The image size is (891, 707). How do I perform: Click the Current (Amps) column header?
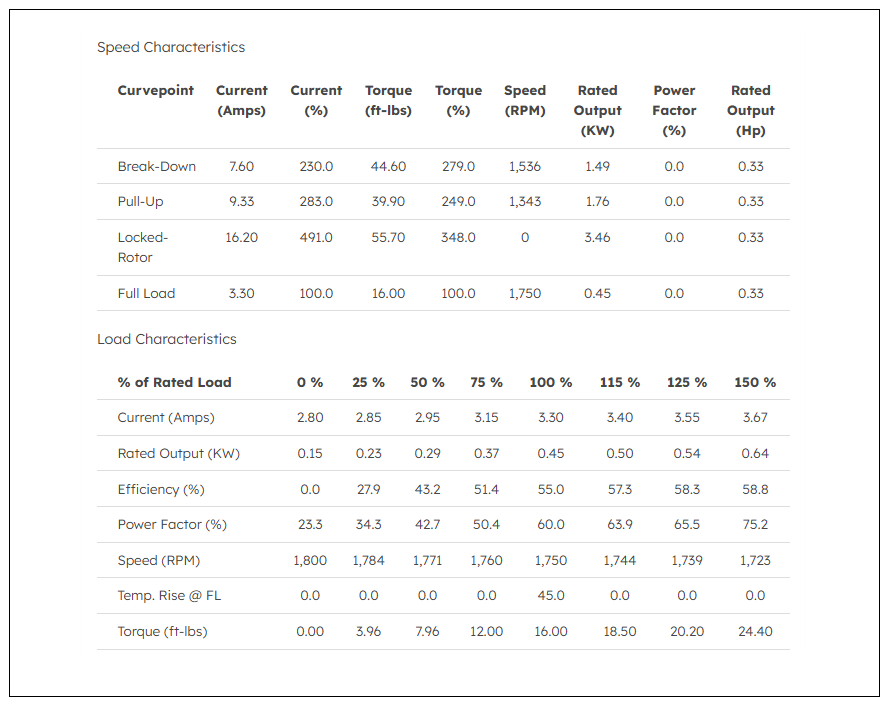click(x=242, y=101)
